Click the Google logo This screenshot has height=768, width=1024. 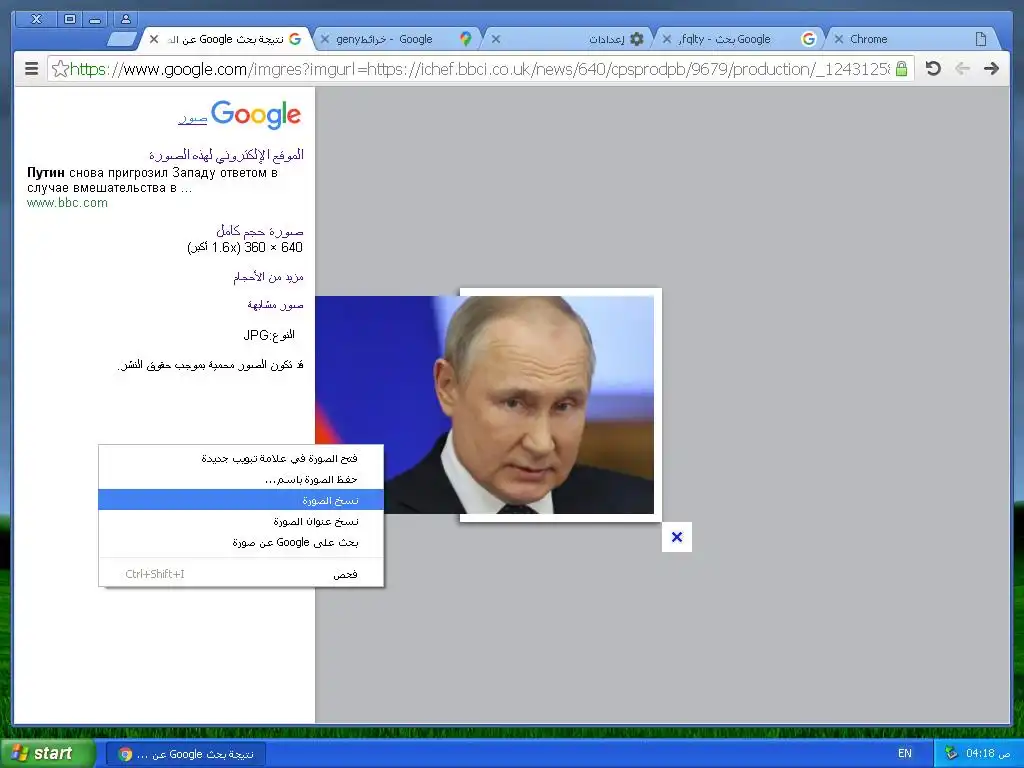pyautogui.click(x=256, y=115)
